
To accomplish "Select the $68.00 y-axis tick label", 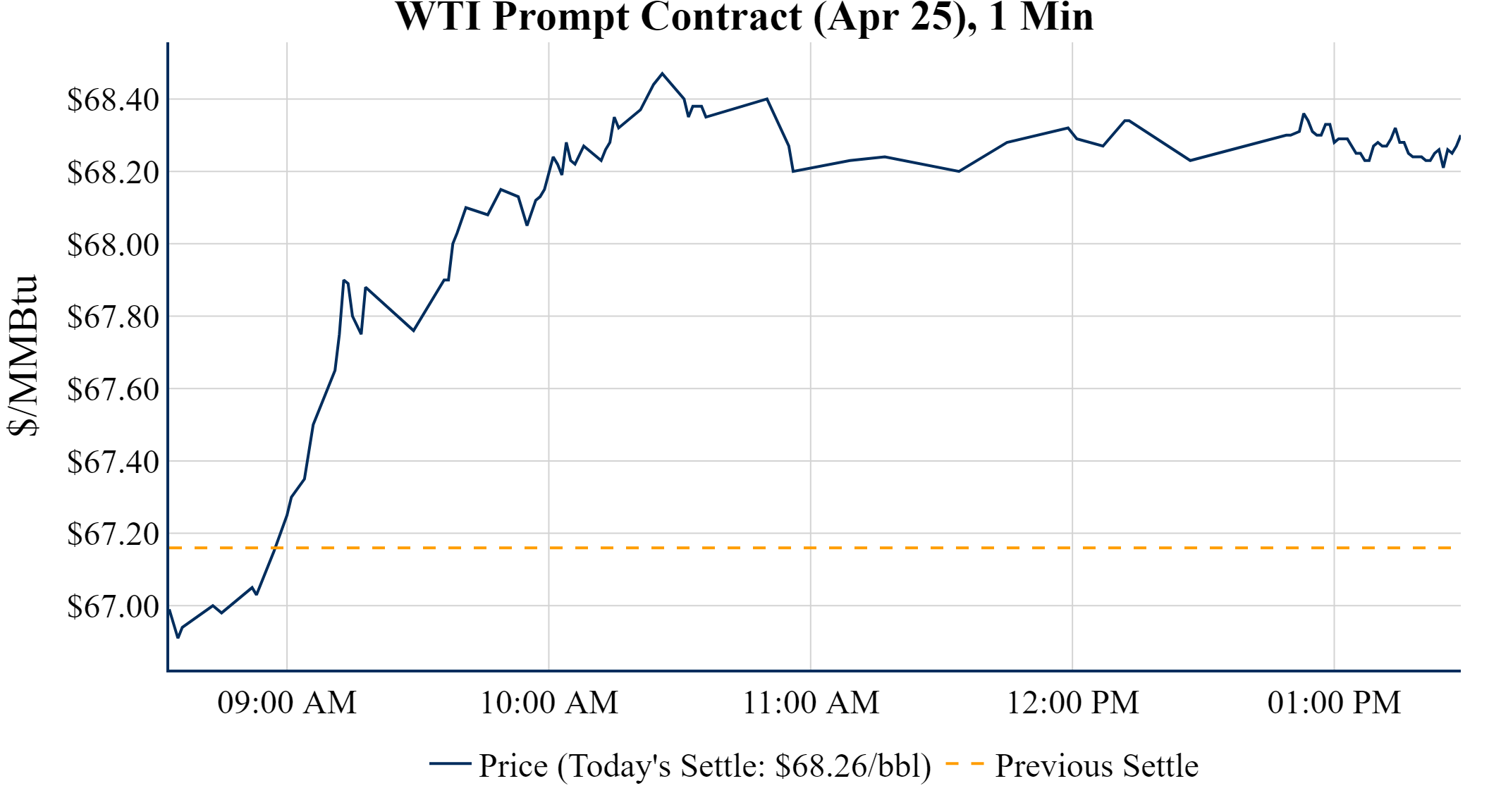I will pyautogui.click(x=113, y=245).
